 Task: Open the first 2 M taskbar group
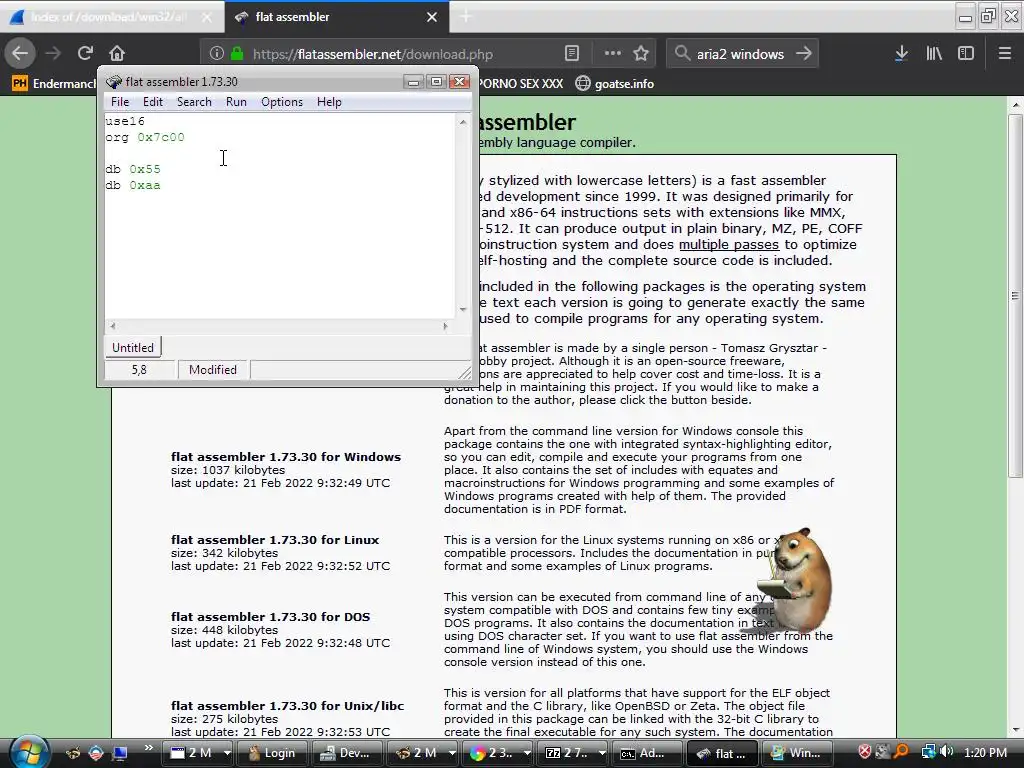click(x=195, y=753)
